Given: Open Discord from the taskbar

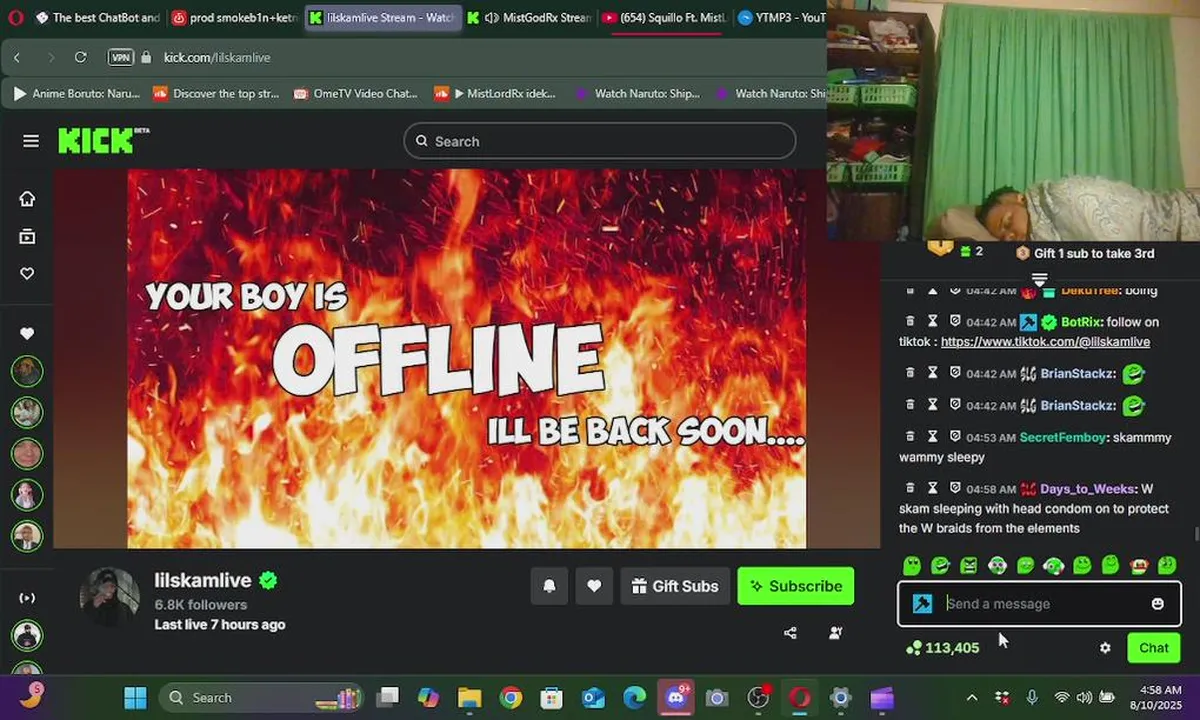Looking at the screenshot, I should (x=675, y=697).
